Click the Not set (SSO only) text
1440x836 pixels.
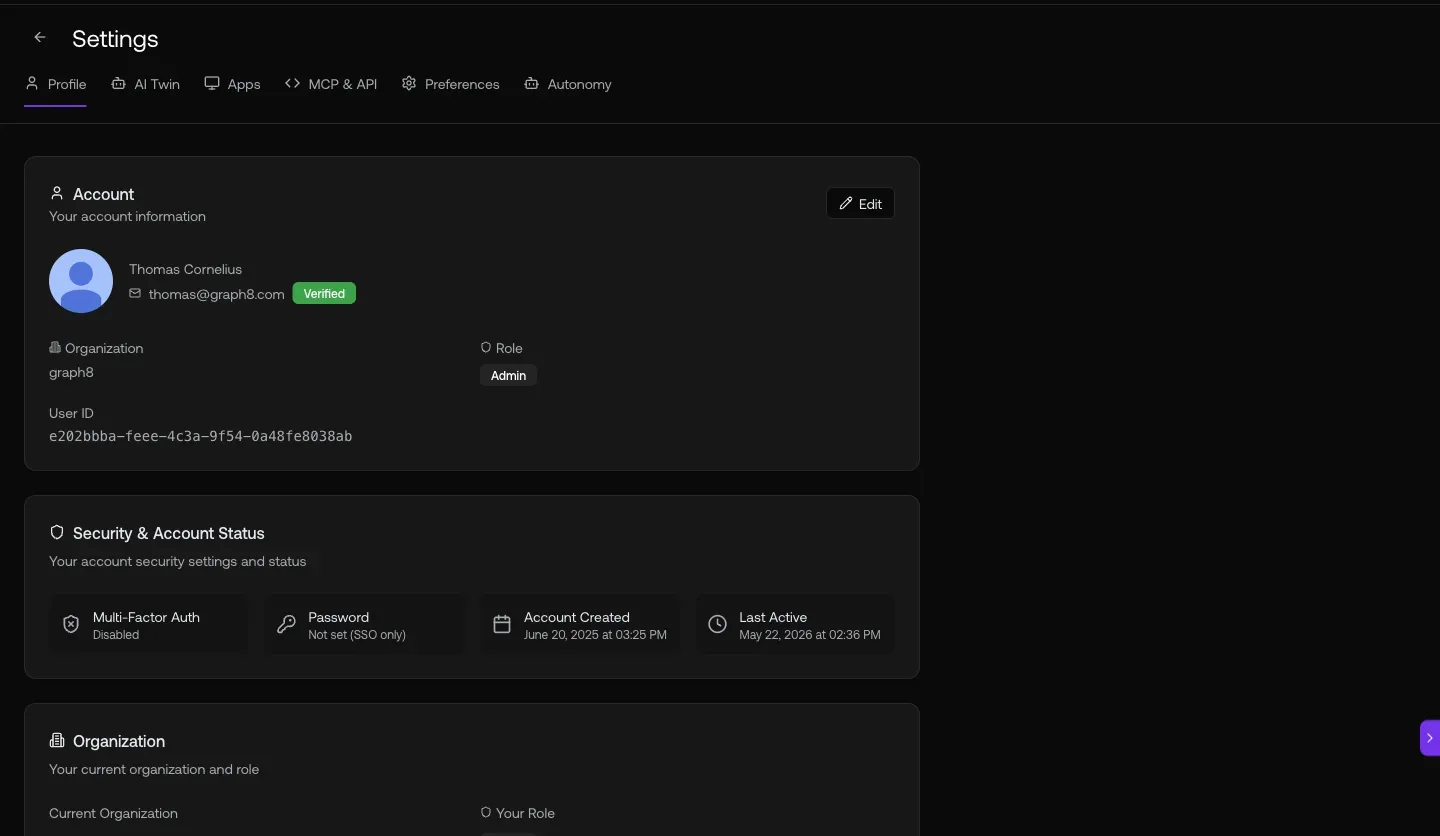point(357,635)
